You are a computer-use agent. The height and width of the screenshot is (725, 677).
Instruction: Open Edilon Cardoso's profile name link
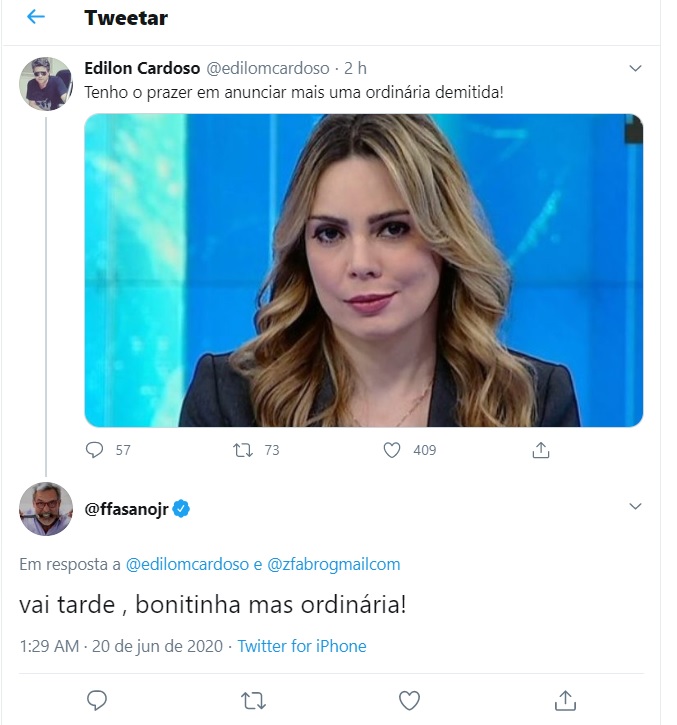[x=141, y=68]
